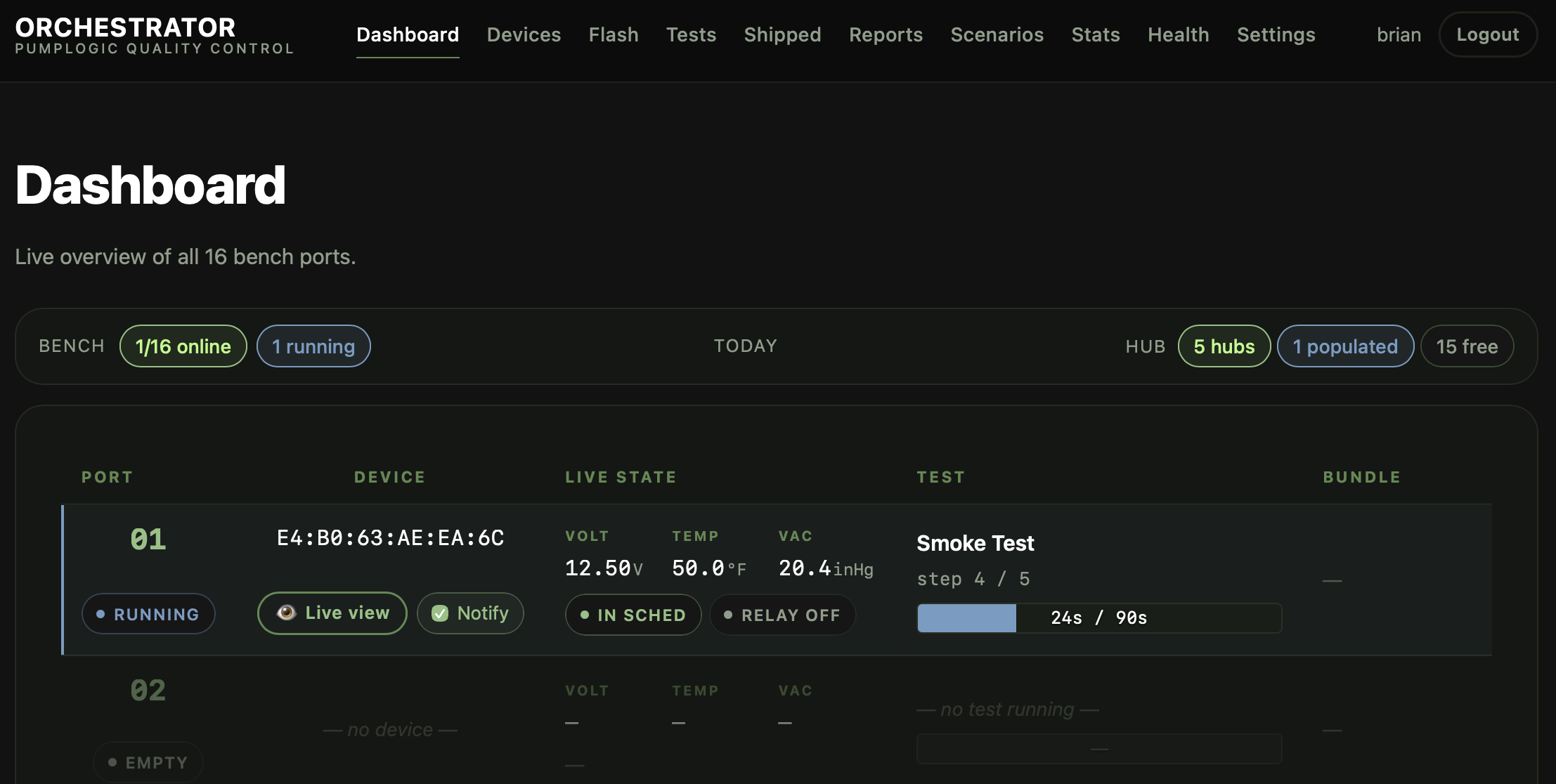Click the DEVICE column header
Image resolution: width=1556 pixels, height=784 pixels.
click(390, 477)
